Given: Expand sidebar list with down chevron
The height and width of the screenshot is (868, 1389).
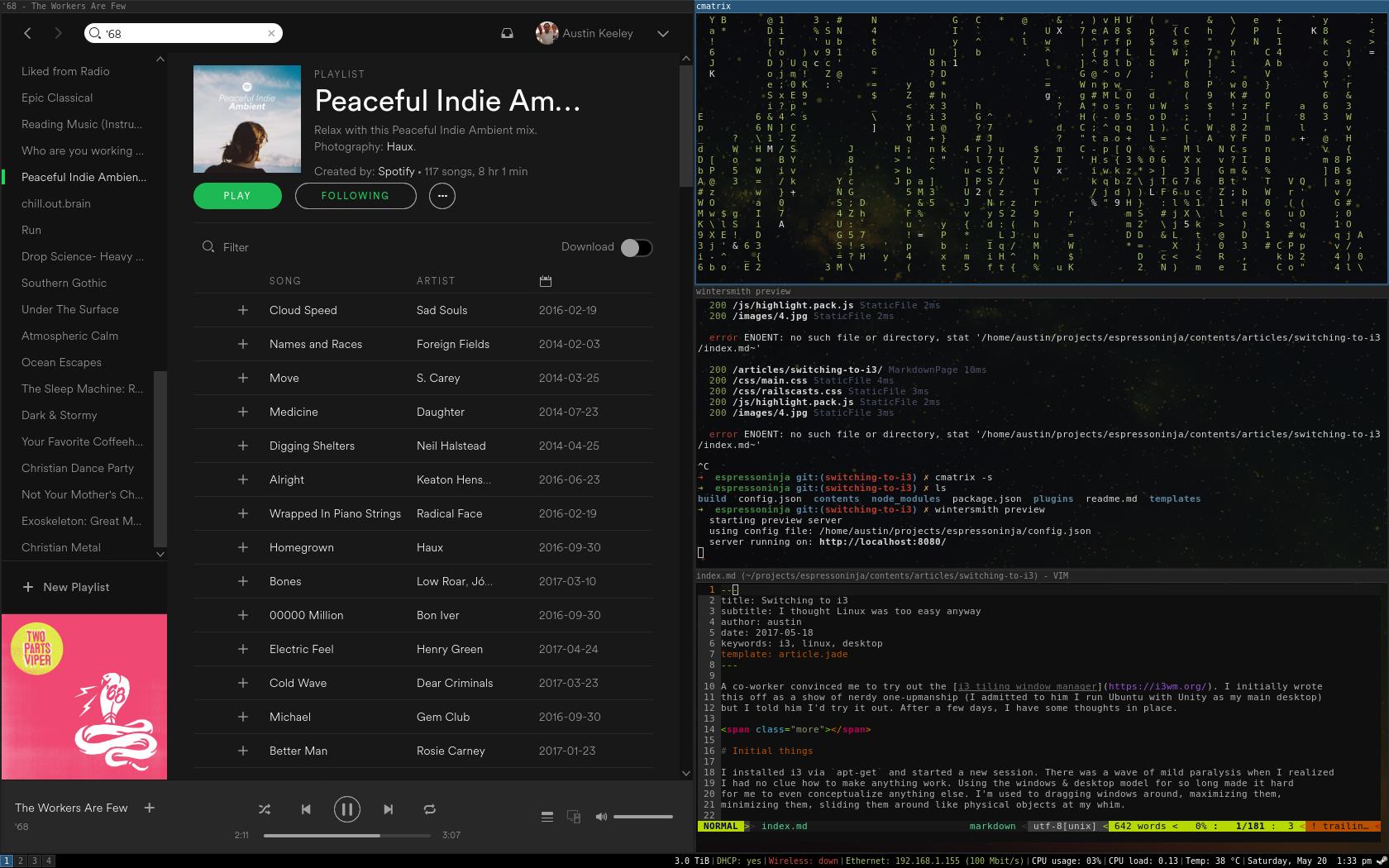Looking at the screenshot, I should pyautogui.click(x=160, y=554).
